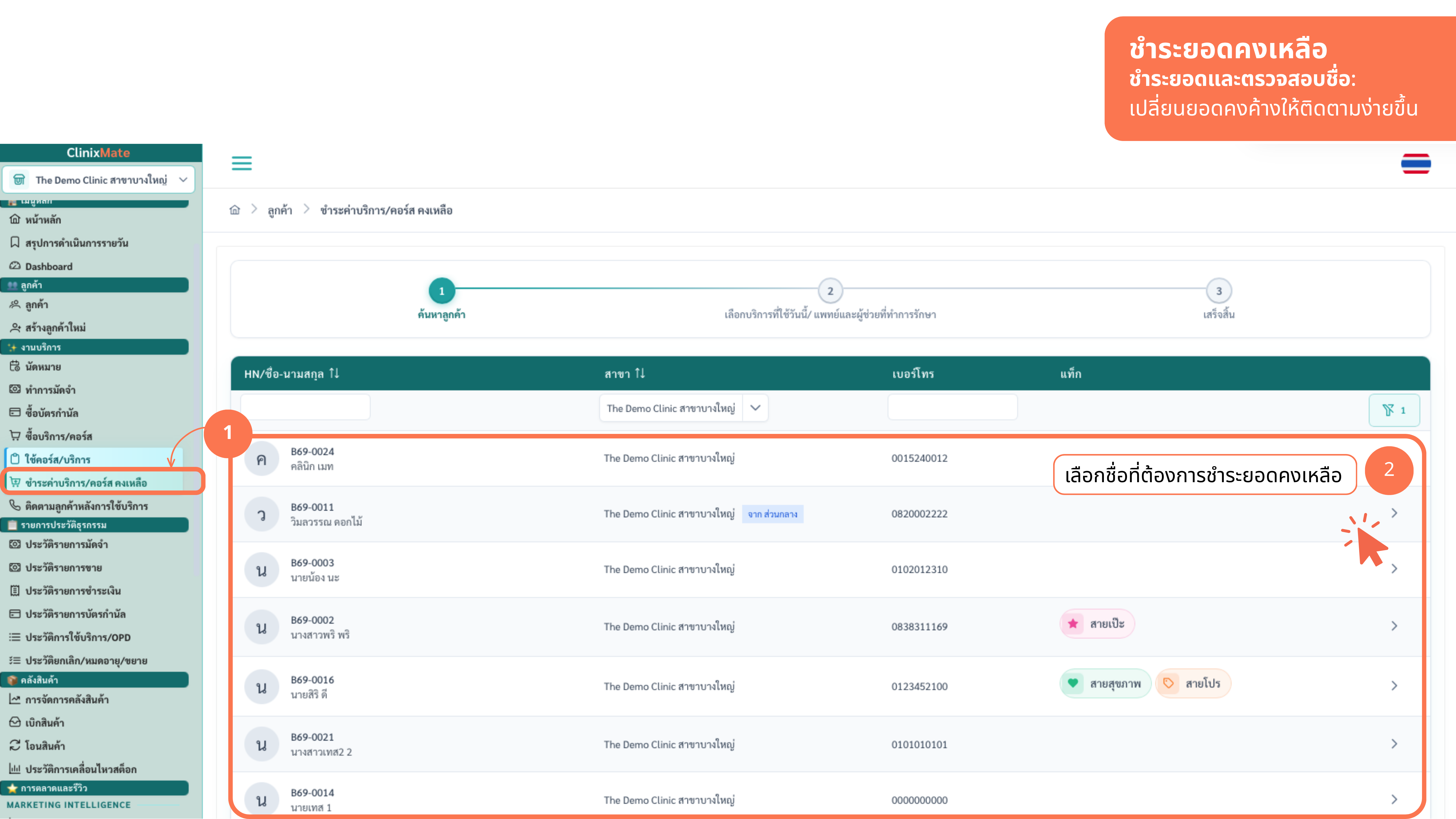Toggle the hamburger sidebar menu icon
This screenshot has height=819, width=1456.
tap(241, 163)
